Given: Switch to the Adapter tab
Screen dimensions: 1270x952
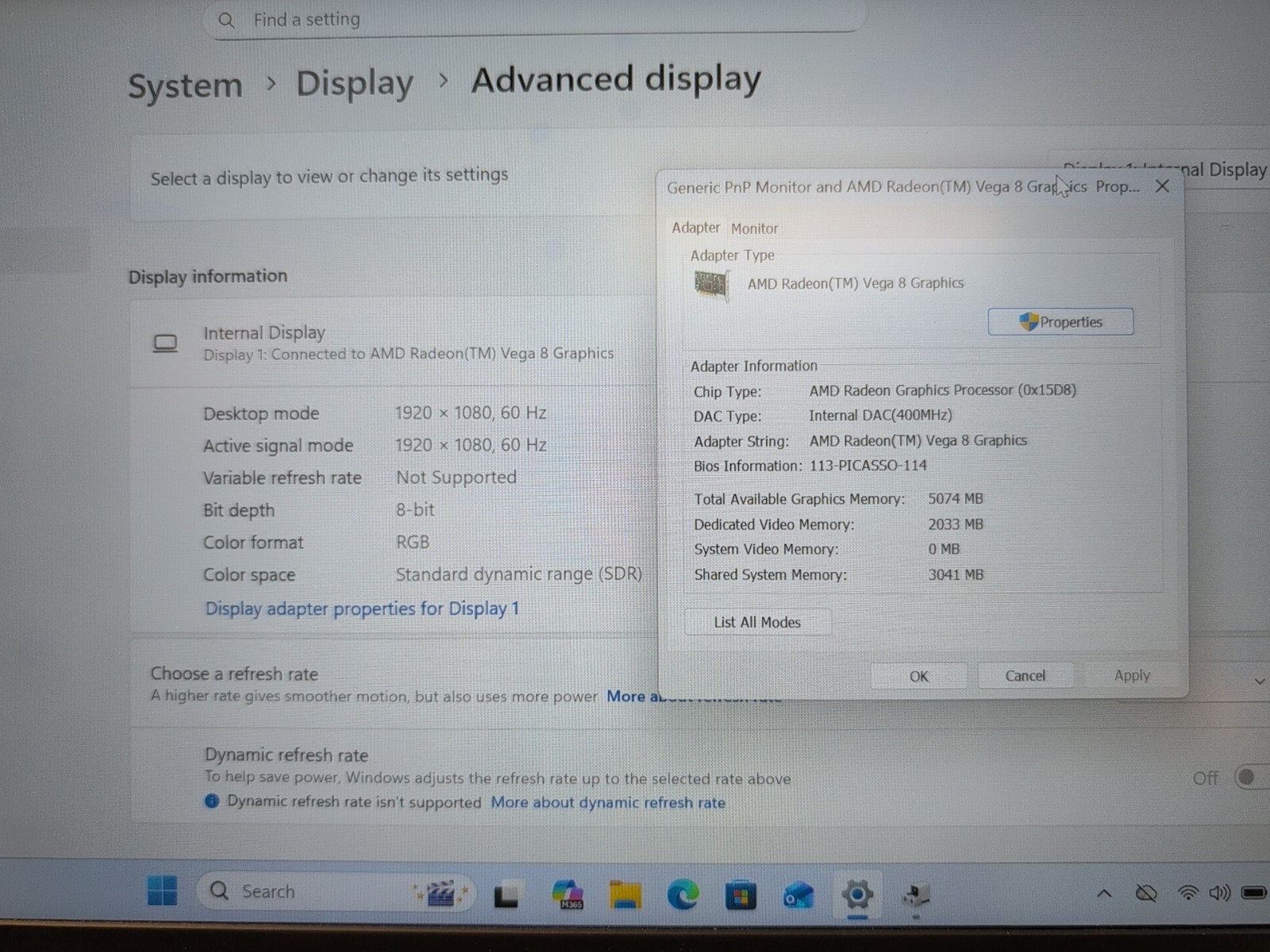Looking at the screenshot, I should tap(696, 228).
